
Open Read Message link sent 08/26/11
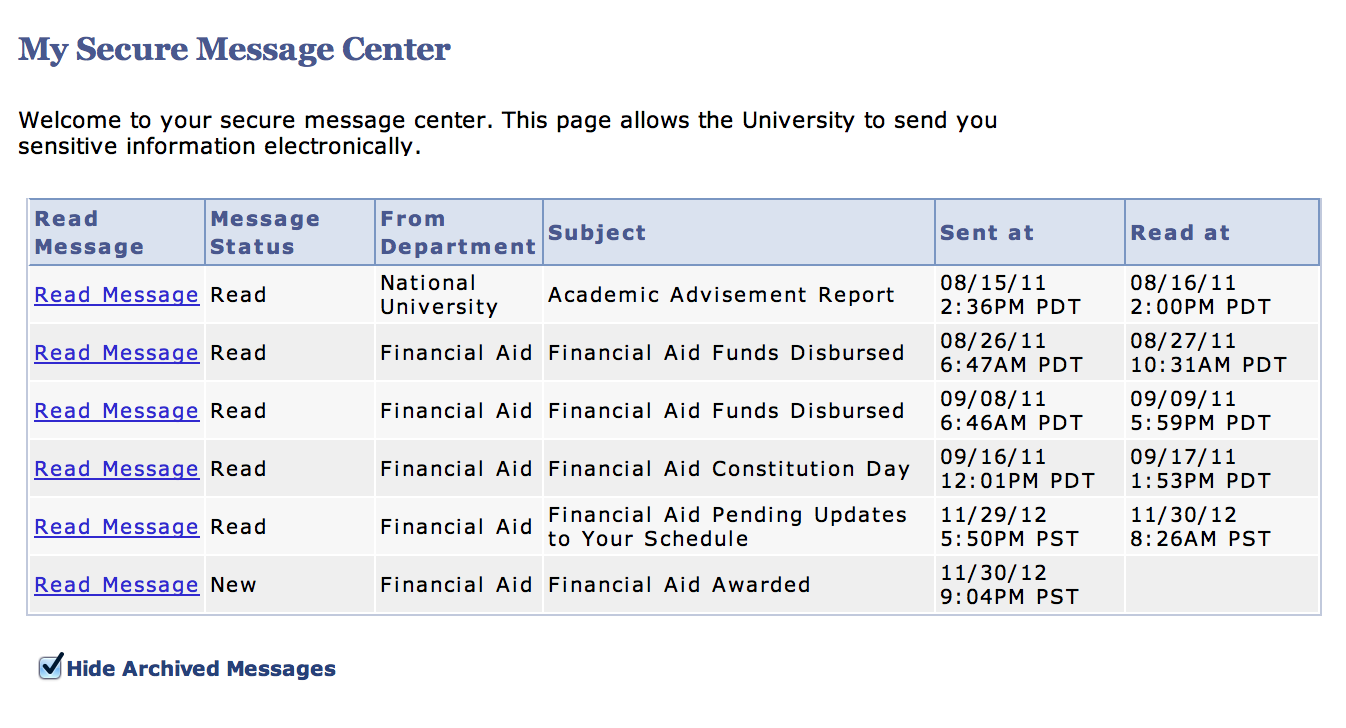(116, 353)
